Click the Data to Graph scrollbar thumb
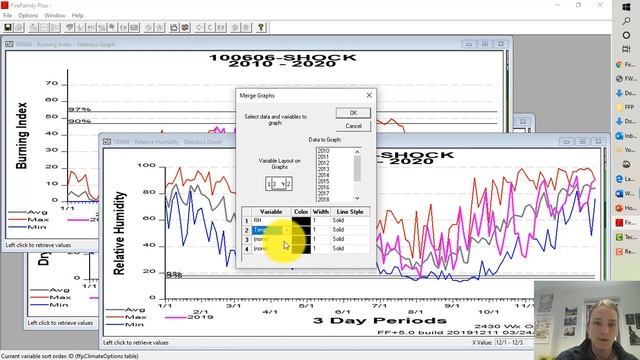This screenshot has height=360, width=640. click(x=357, y=169)
